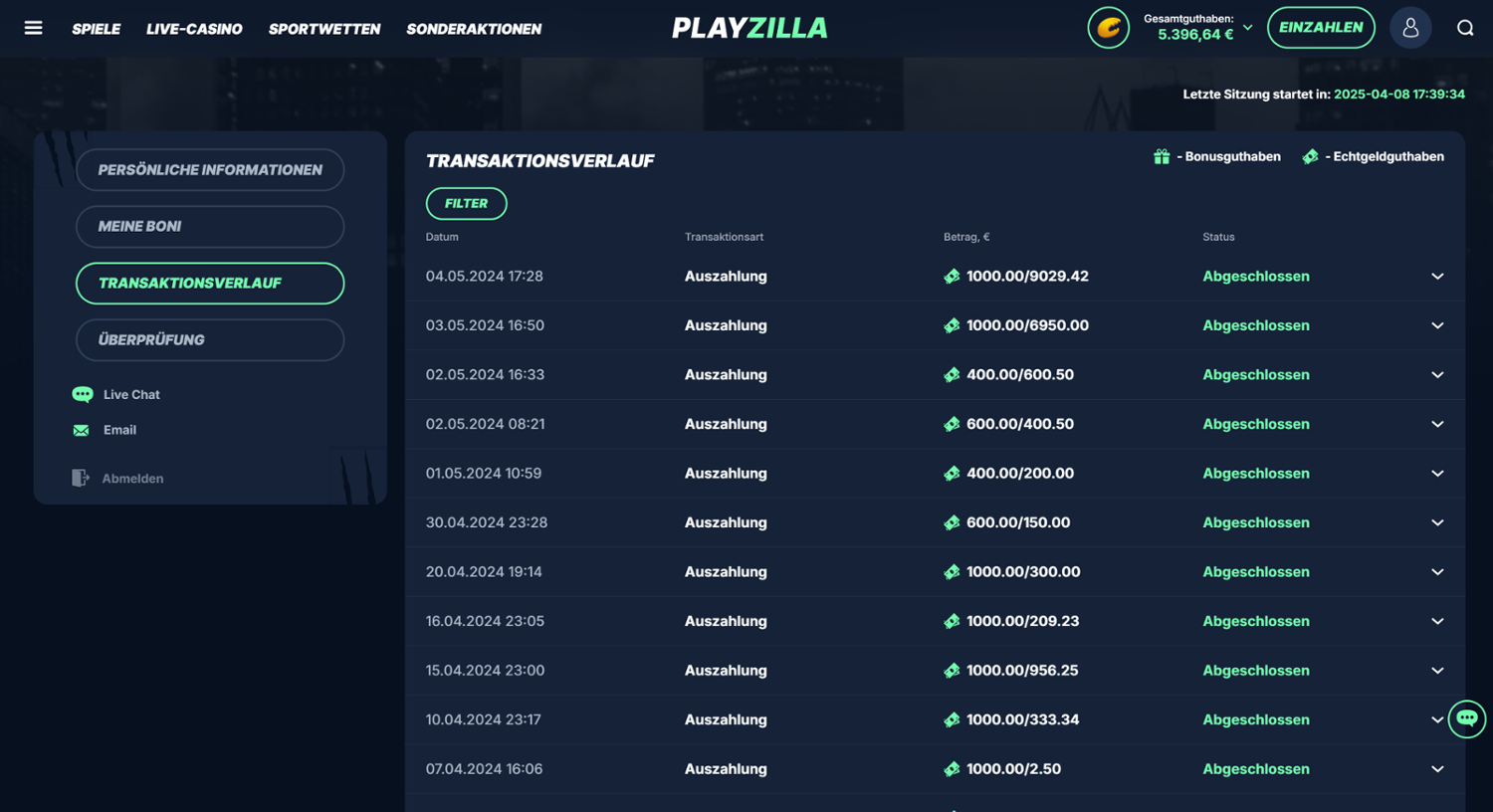1493x812 pixels.
Task: Open the user profile icon
Action: (x=1409, y=28)
